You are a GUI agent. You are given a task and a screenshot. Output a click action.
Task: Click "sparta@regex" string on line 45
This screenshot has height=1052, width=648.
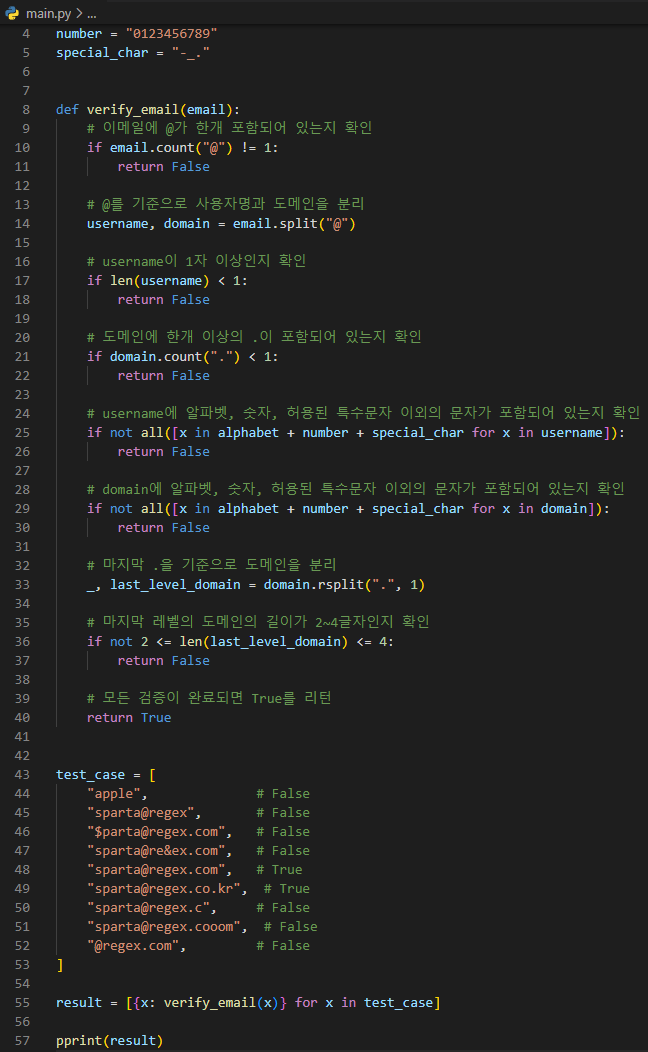pyautogui.click(x=140, y=812)
